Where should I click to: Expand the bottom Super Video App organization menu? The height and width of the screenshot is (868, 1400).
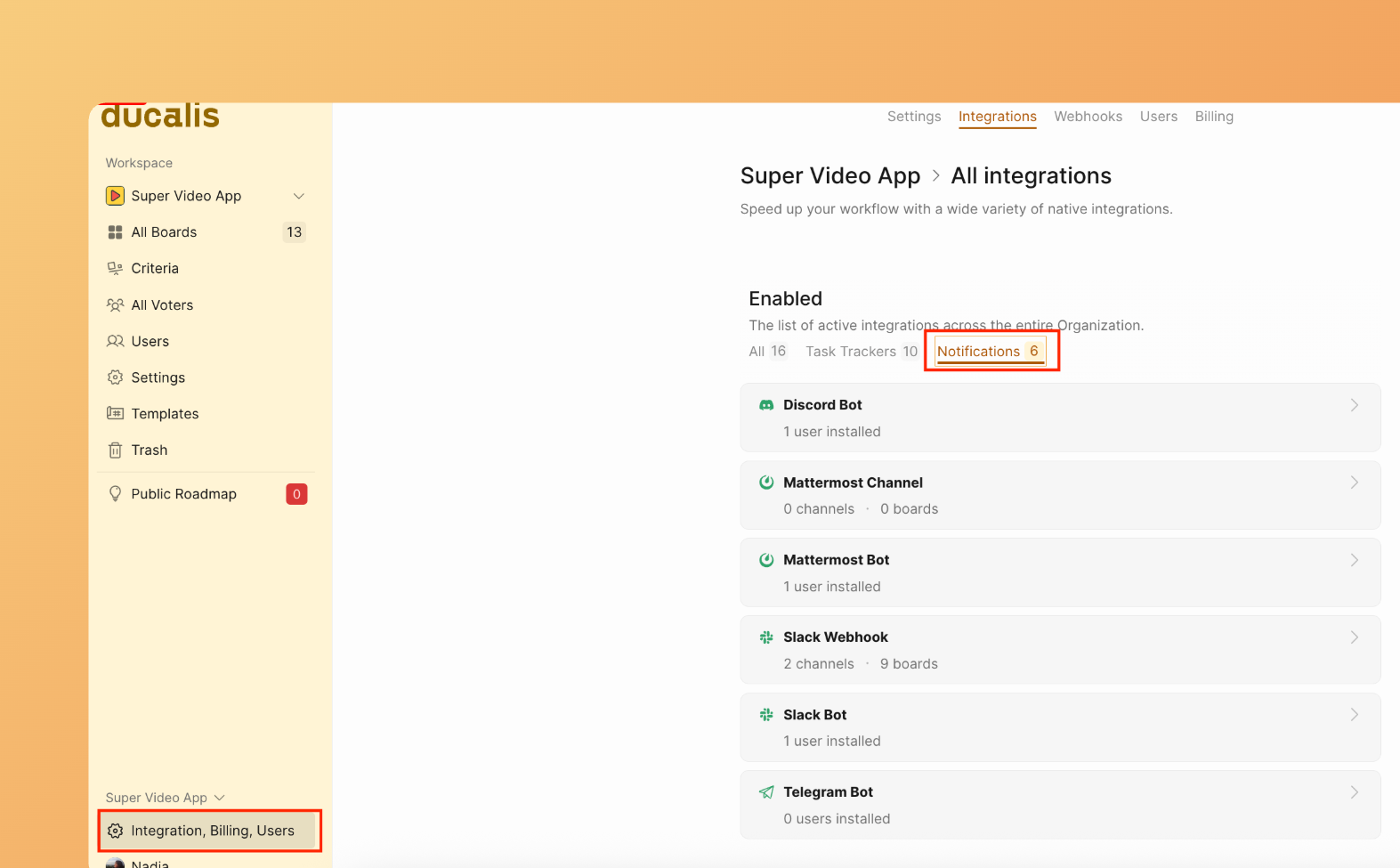point(220,798)
